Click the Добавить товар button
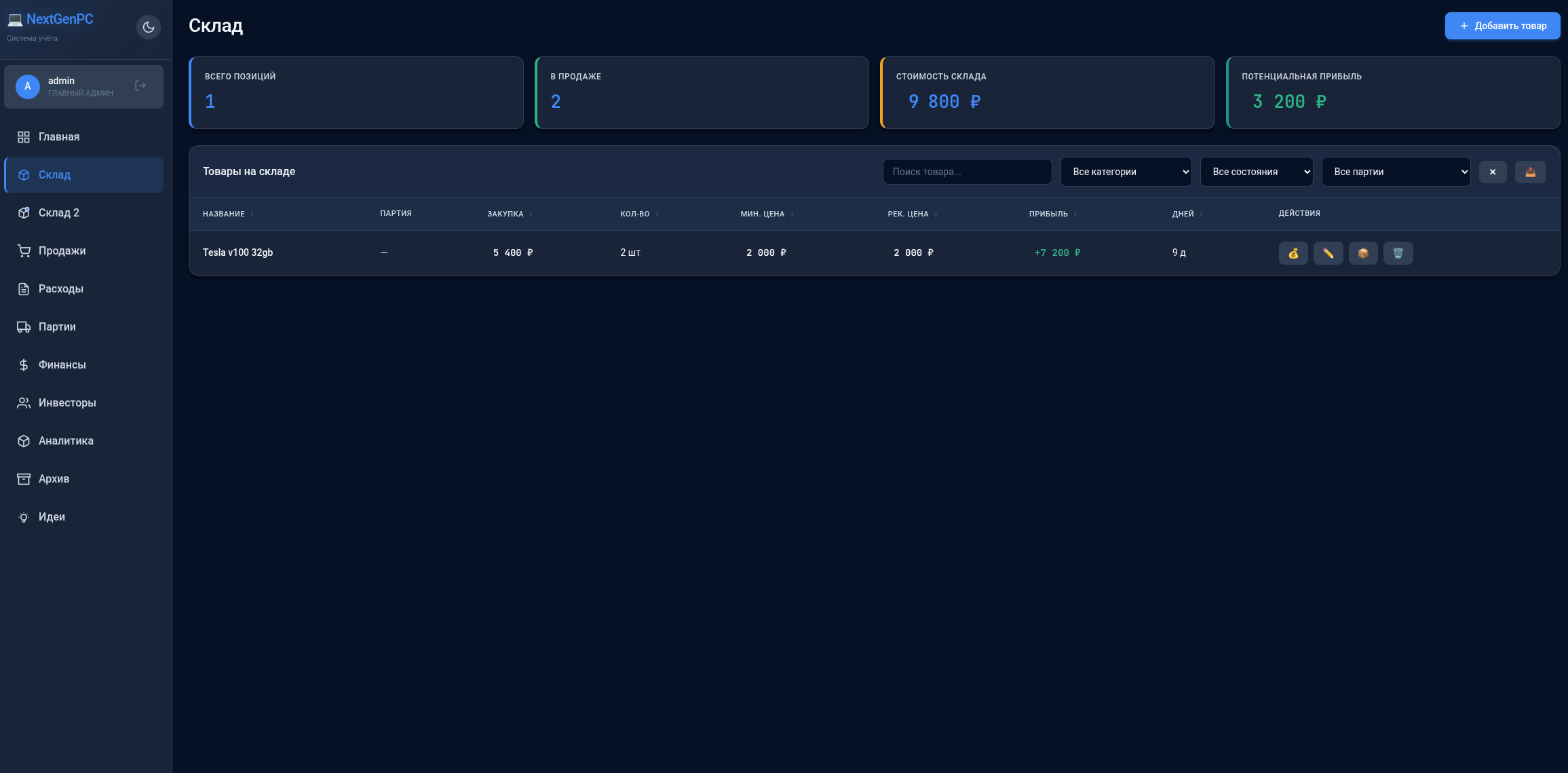The height and width of the screenshot is (773, 1568). [1502, 26]
